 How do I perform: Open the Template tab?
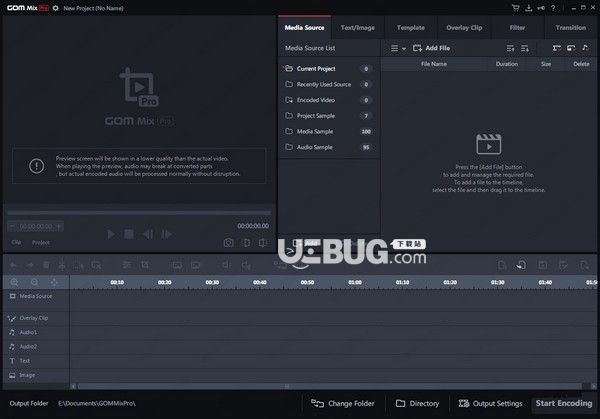pyautogui.click(x=411, y=28)
